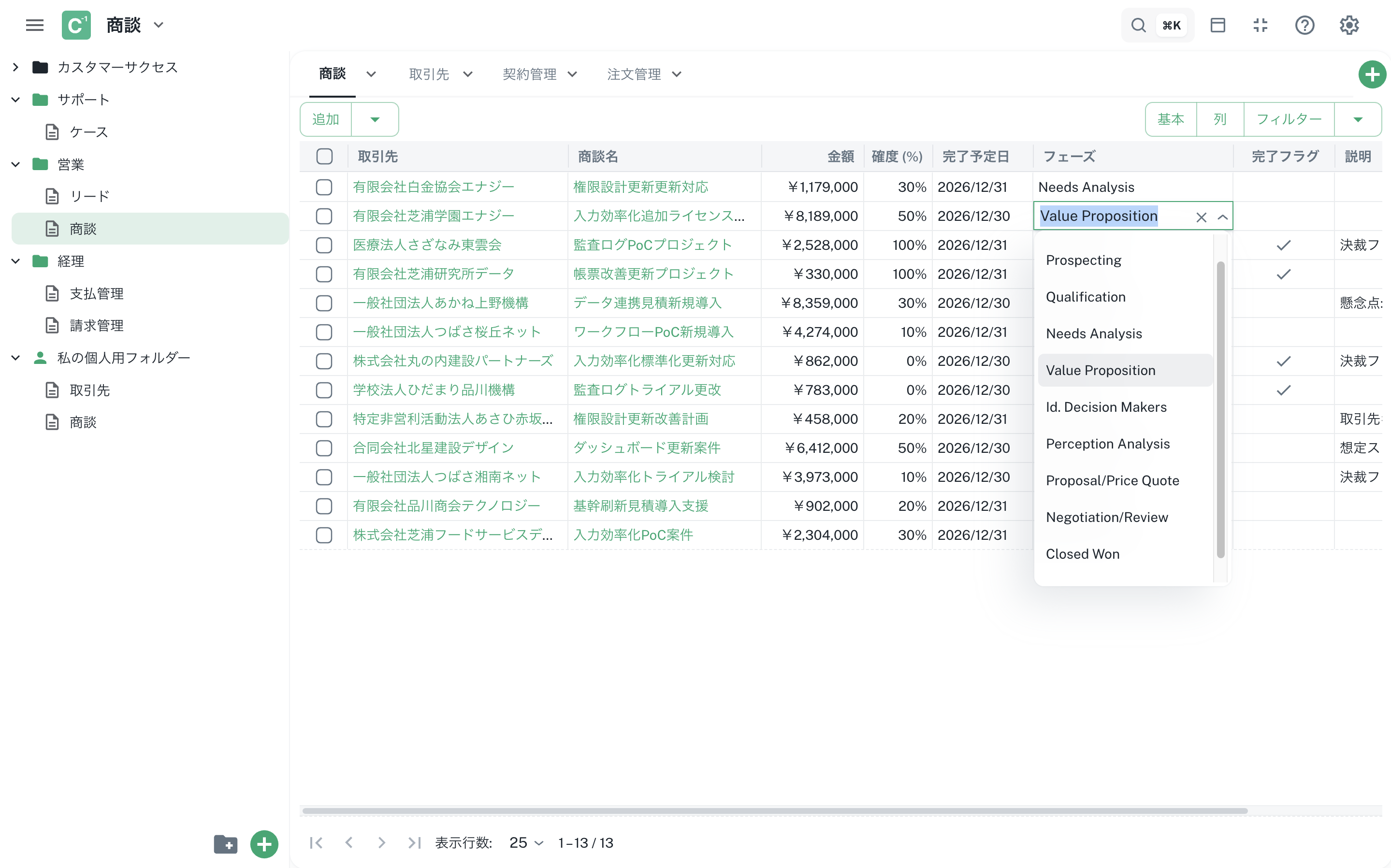The height and width of the screenshot is (868, 1391).
Task: Click the hamburger menu icon
Action: 34,25
